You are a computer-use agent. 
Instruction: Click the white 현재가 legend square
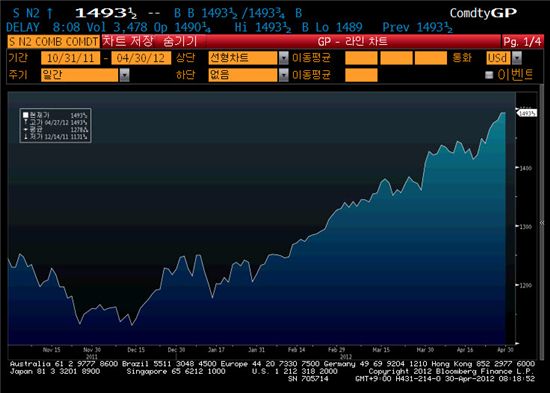coord(25,115)
